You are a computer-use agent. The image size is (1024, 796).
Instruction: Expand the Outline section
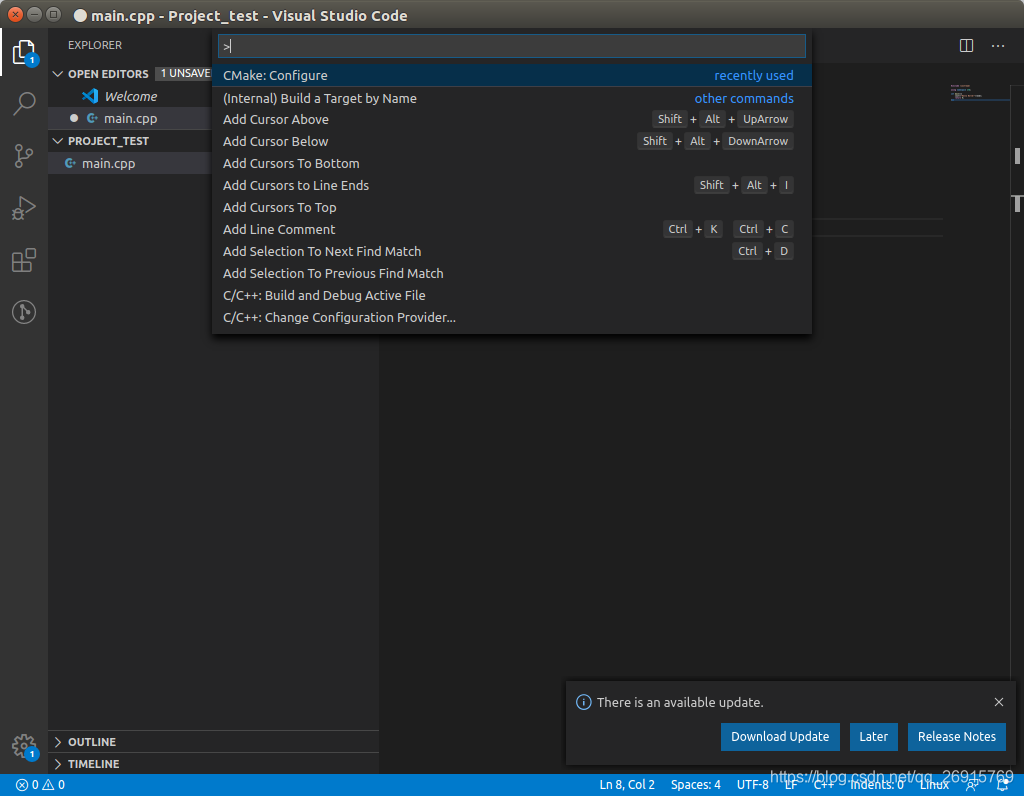(x=58, y=742)
